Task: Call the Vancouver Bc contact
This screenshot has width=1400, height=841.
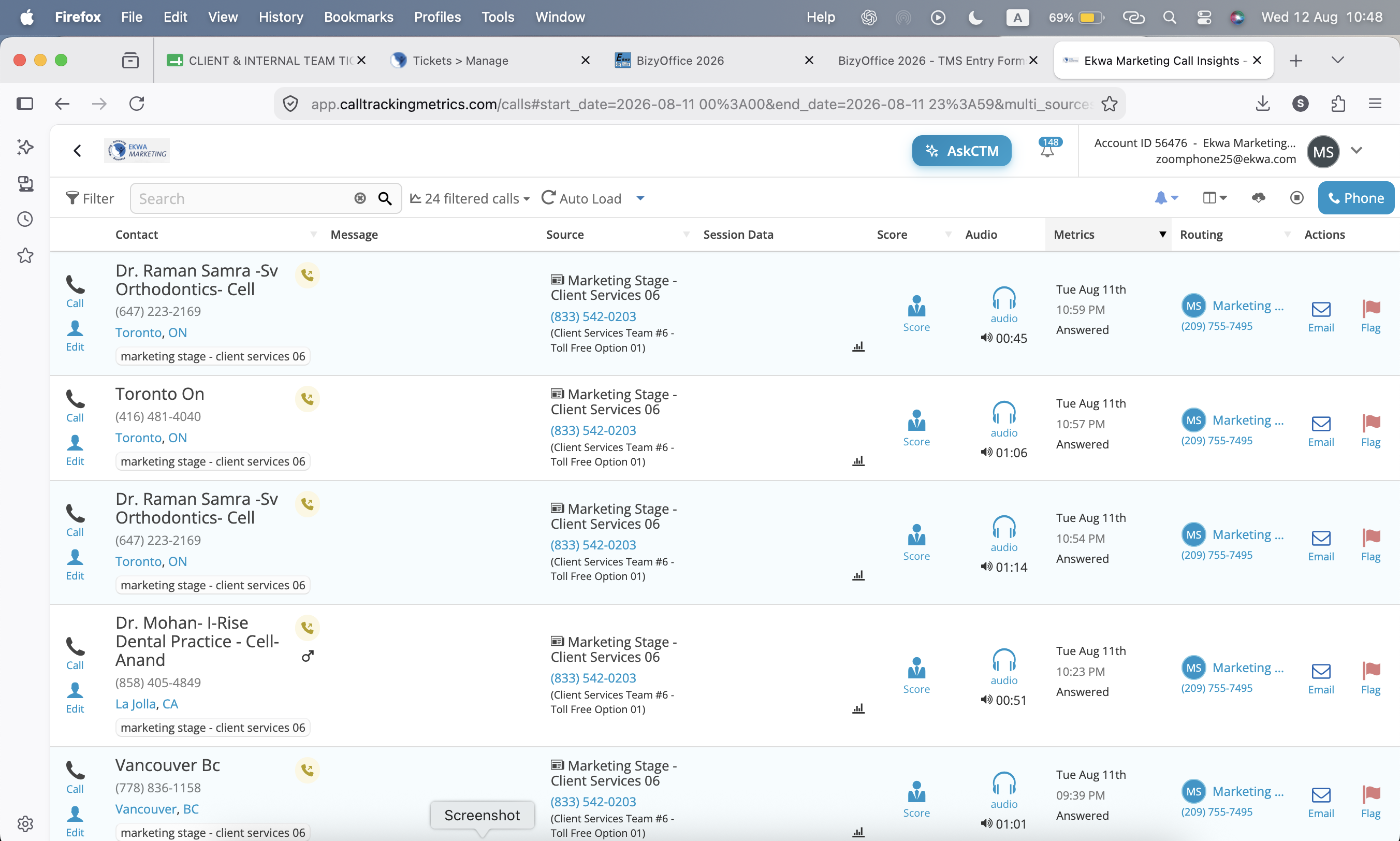Action: [x=75, y=777]
